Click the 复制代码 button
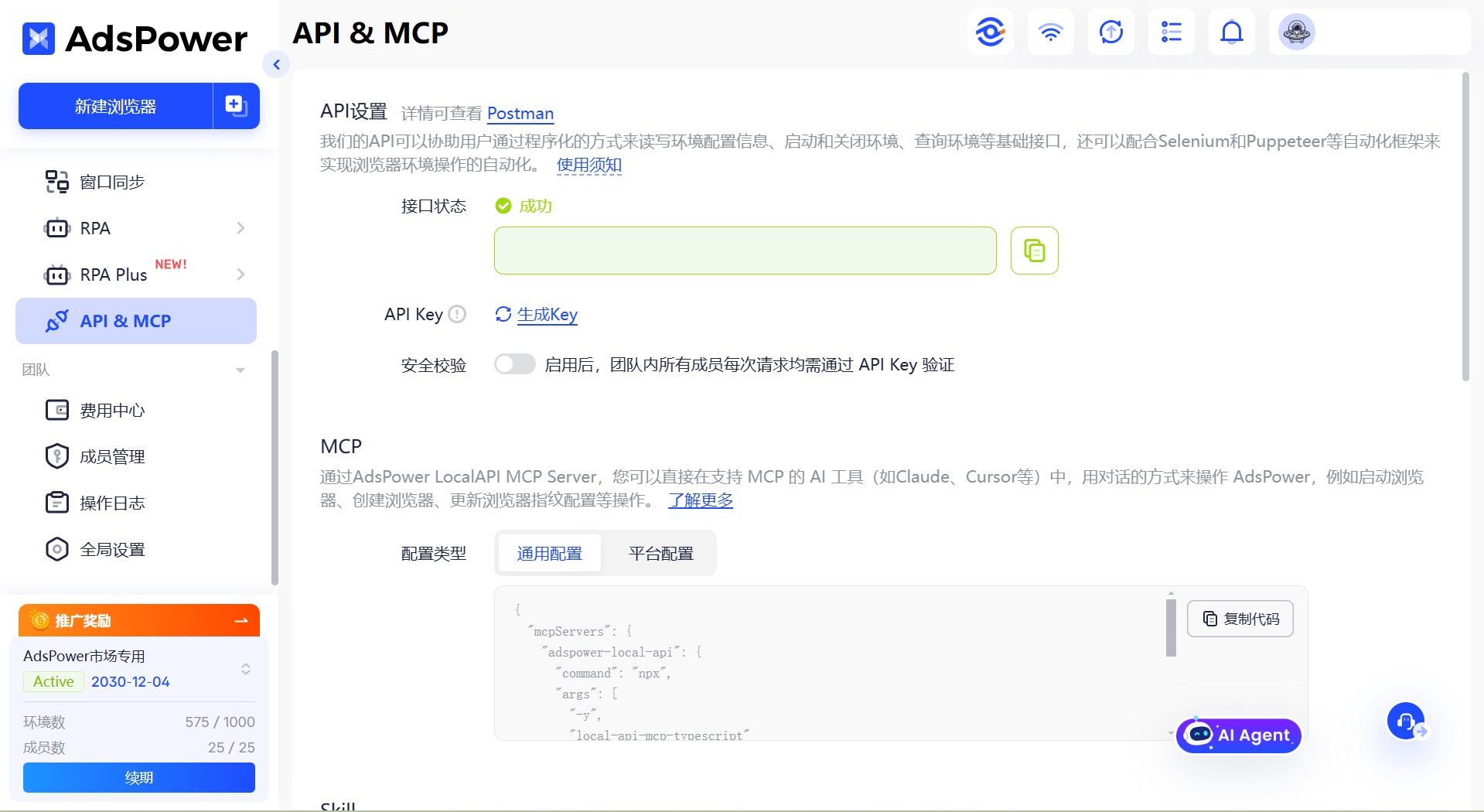The image size is (1484, 812). point(1240,619)
